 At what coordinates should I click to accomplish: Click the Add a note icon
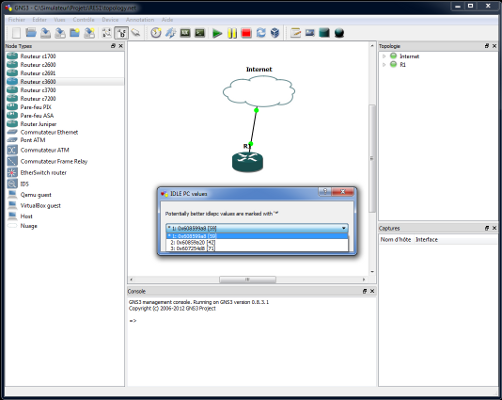tap(295, 33)
